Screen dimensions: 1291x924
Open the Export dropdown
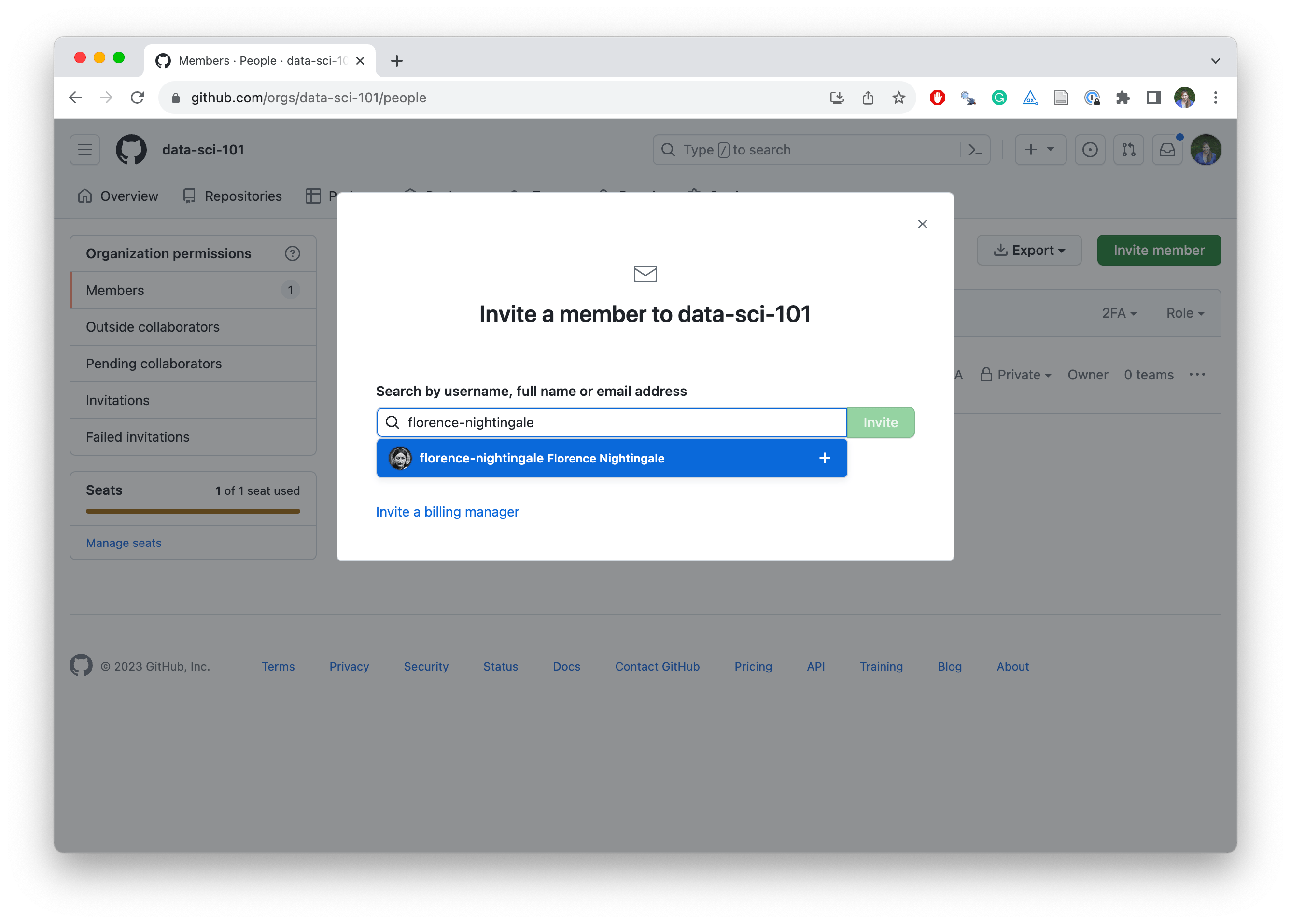coord(1029,250)
